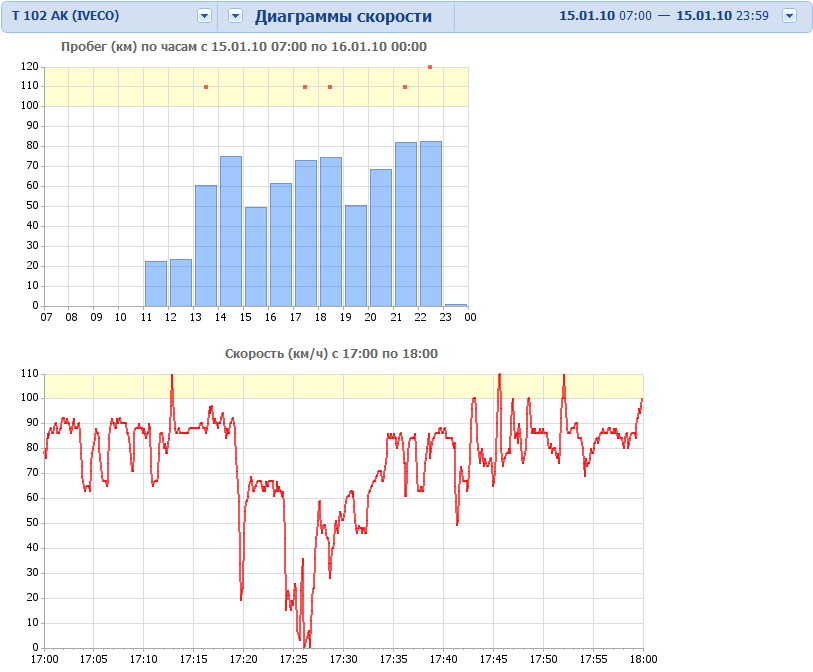Click the 120 km/h red marker above 22–23 bar
The height and width of the screenshot is (672, 813).
click(430, 67)
